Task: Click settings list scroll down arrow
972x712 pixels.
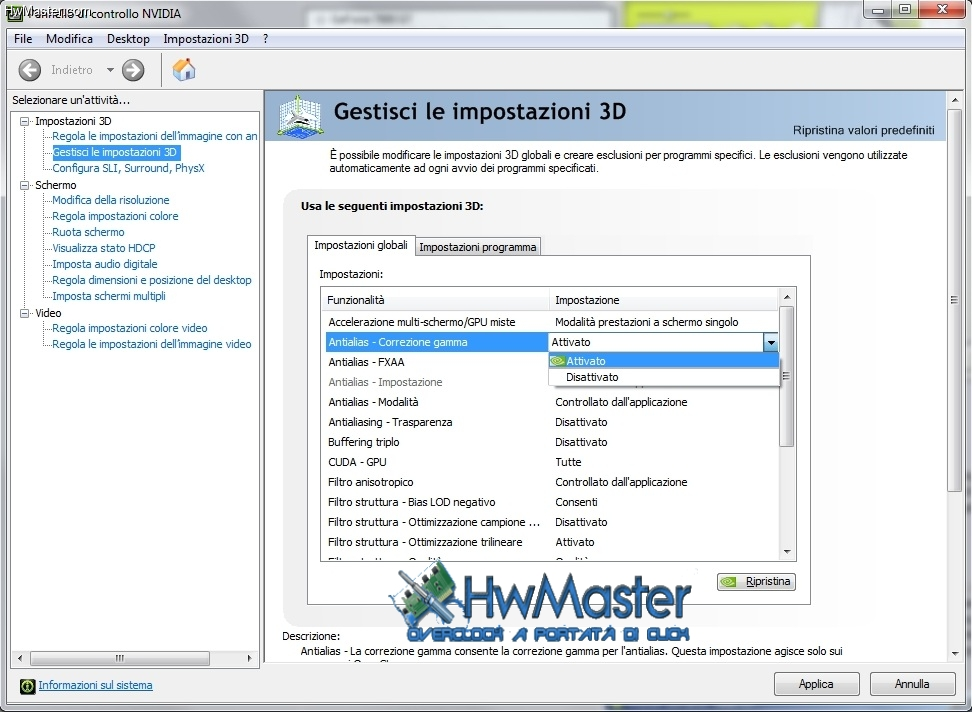Action: (787, 552)
